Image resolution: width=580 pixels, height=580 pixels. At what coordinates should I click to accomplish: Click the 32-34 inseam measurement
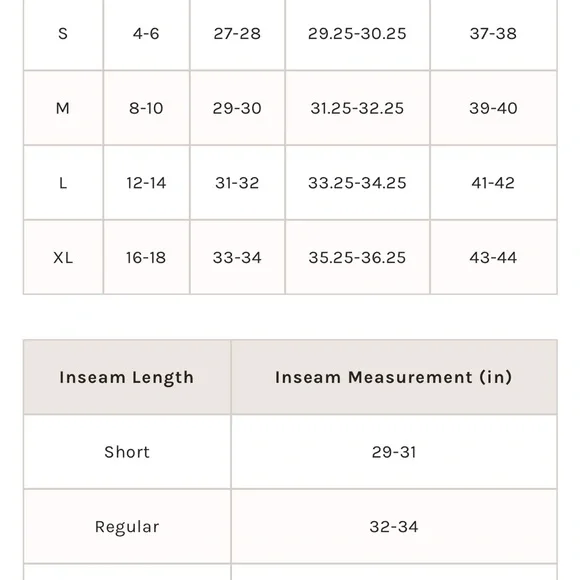pos(394,527)
